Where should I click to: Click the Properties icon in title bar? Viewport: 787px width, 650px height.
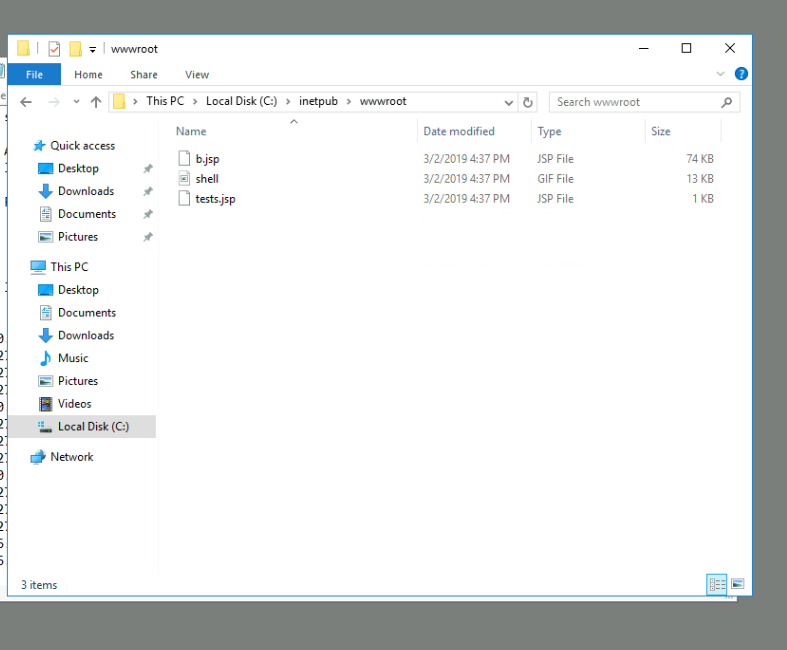click(x=54, y=49)
